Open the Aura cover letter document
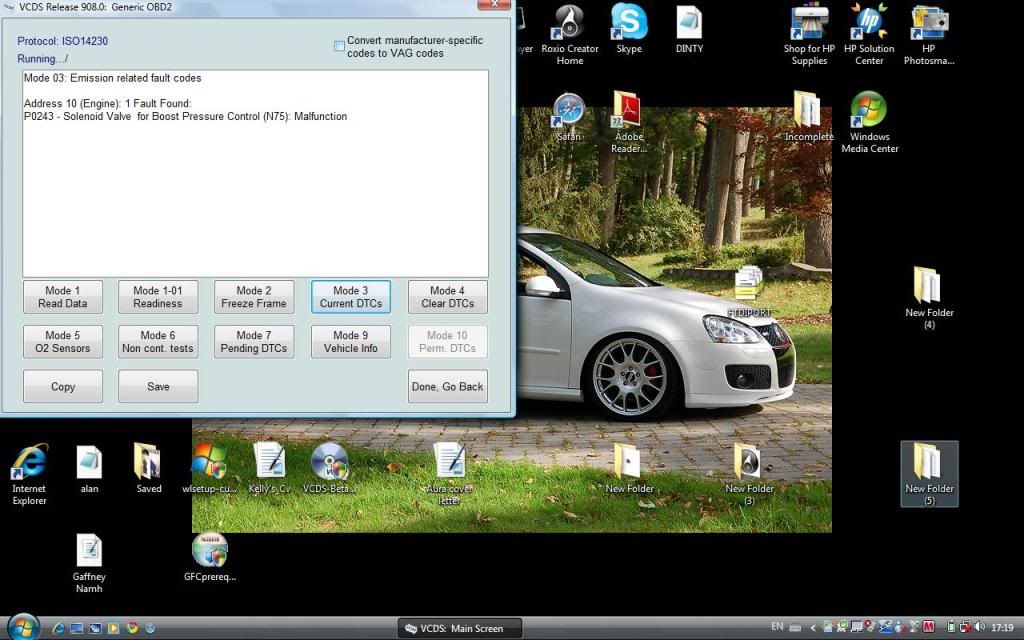Viewport: 1024px width, 640px height. pyautogui.click(x=449, y=474)
